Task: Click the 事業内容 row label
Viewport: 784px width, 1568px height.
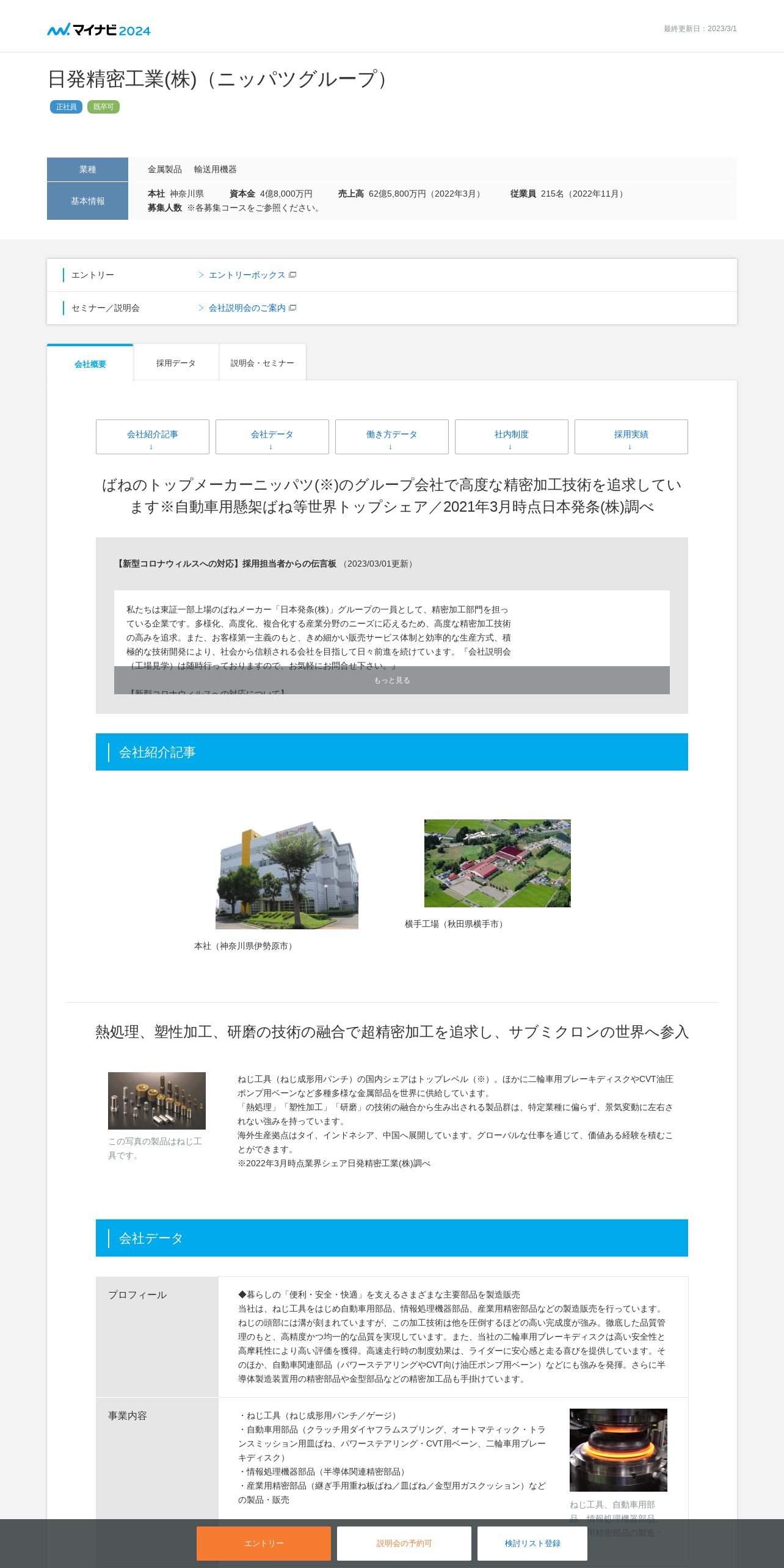Action: point(128,1415)
